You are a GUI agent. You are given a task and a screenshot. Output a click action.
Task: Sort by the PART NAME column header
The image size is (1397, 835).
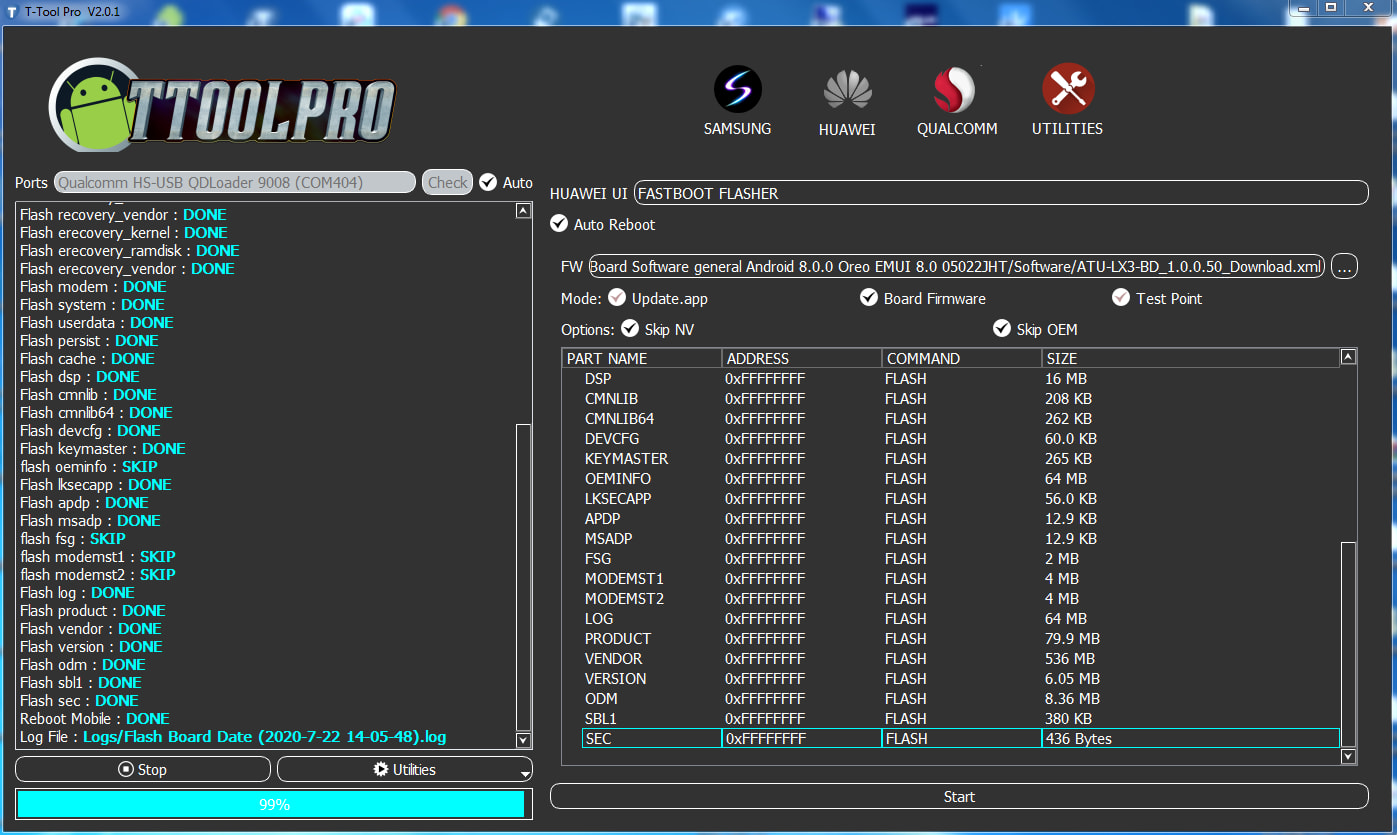pos(642,358)
